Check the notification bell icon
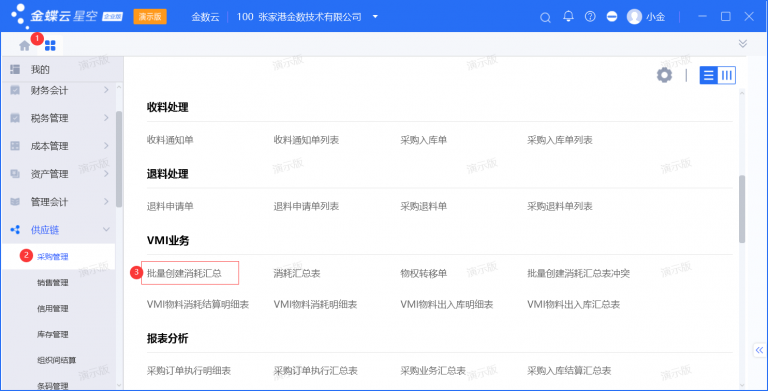 point(568,17)
